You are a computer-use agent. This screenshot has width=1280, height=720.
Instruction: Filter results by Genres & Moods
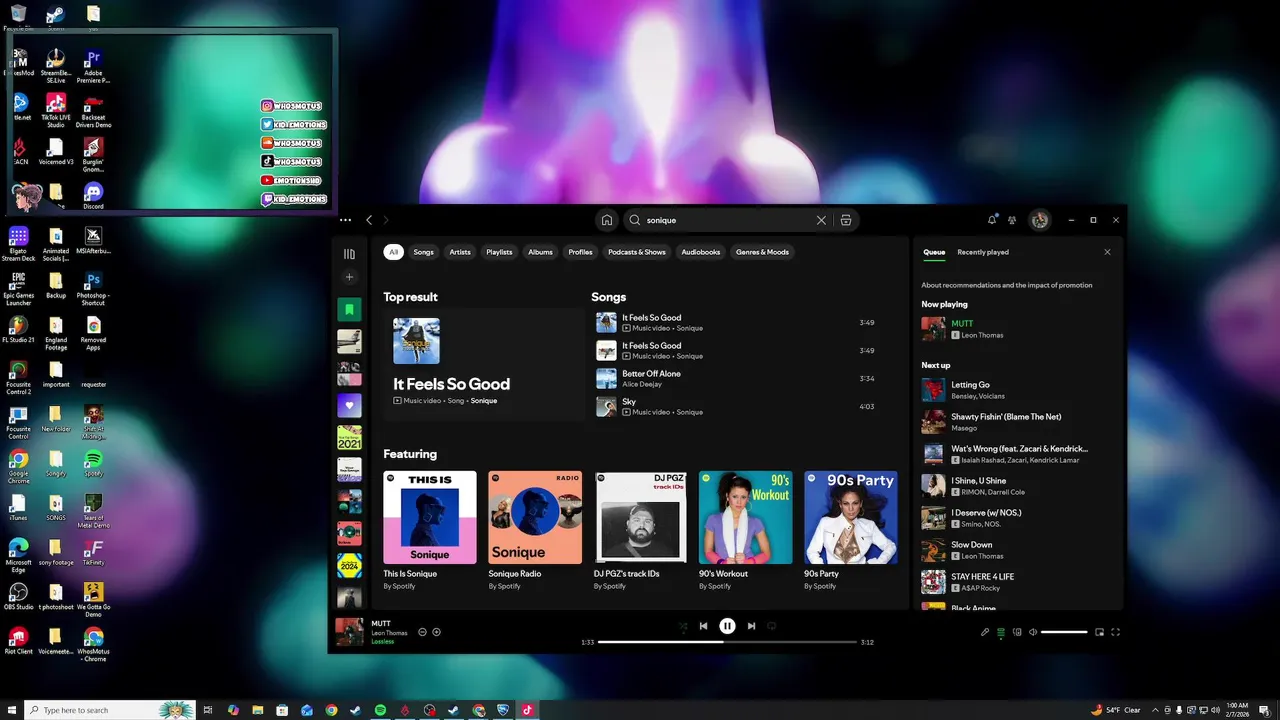(763, 252)
